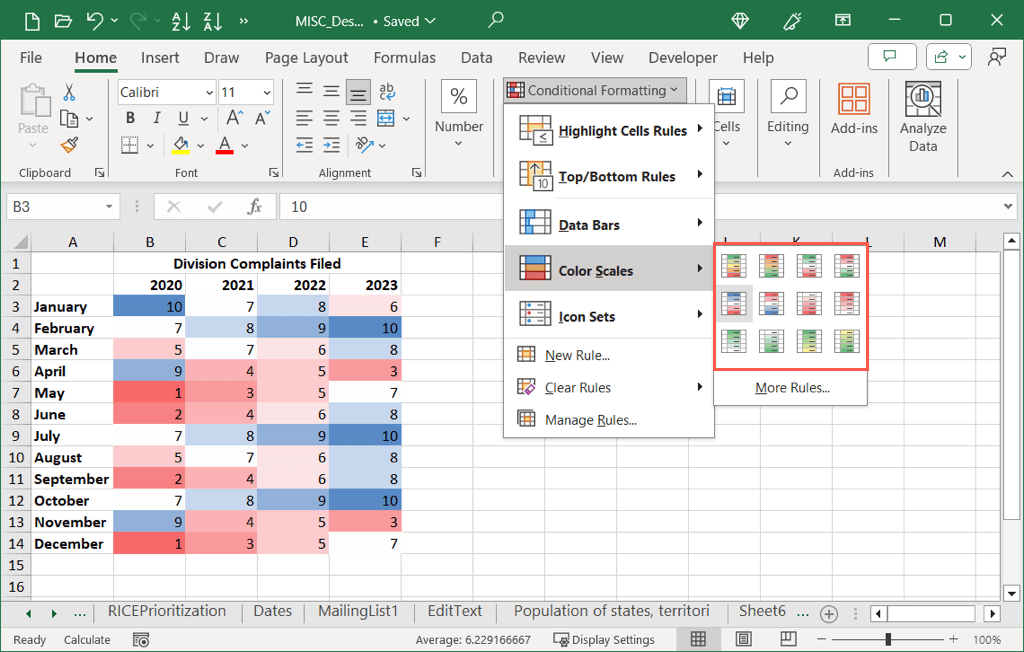Collapse the ribbon with the chevron
This screenshot has height=652, width=1024.
1008,174
